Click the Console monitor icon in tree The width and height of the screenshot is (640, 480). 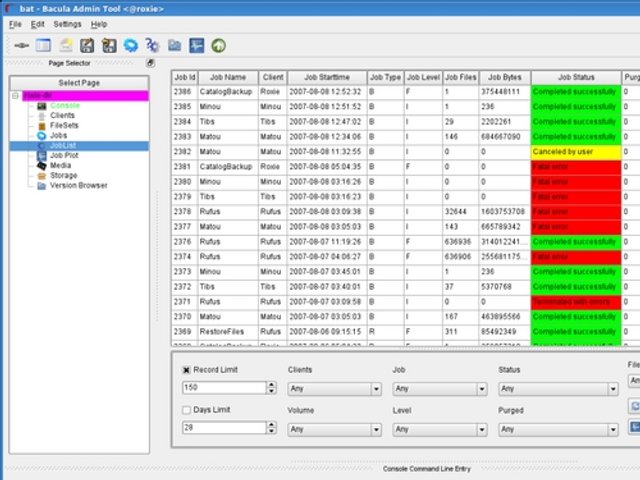[42, 106]
